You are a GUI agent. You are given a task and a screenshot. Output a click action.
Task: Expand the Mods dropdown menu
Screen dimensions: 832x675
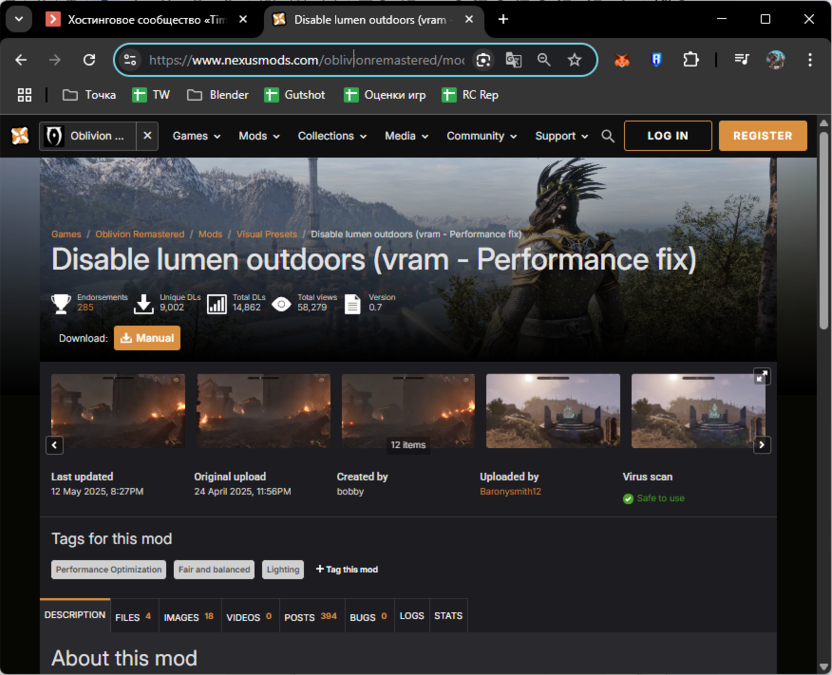tap(259, 136)
